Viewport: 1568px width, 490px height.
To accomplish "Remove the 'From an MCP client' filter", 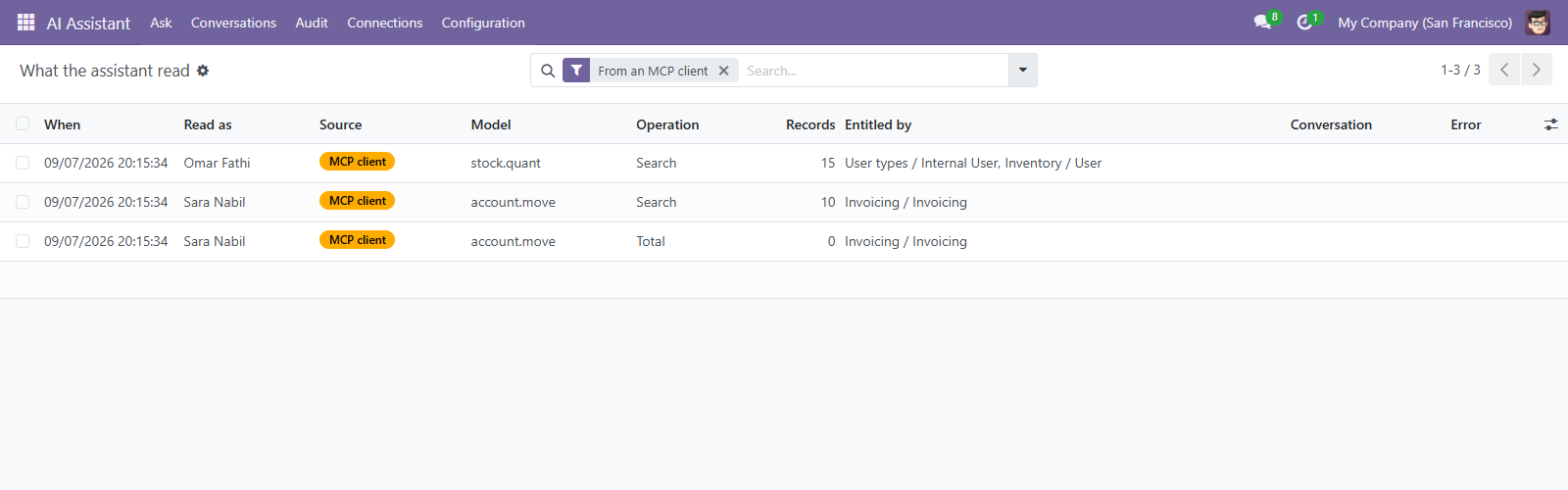I will pos(723,71).
